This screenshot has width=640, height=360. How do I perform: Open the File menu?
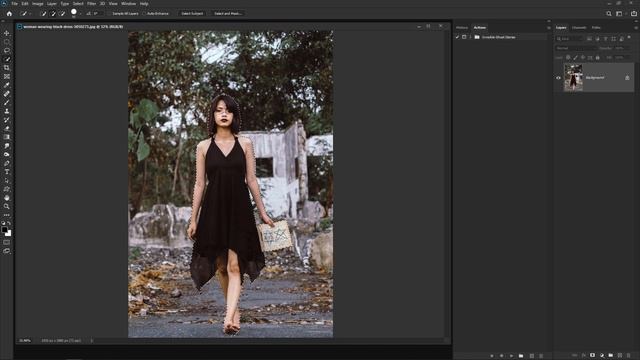pos(14,4)
